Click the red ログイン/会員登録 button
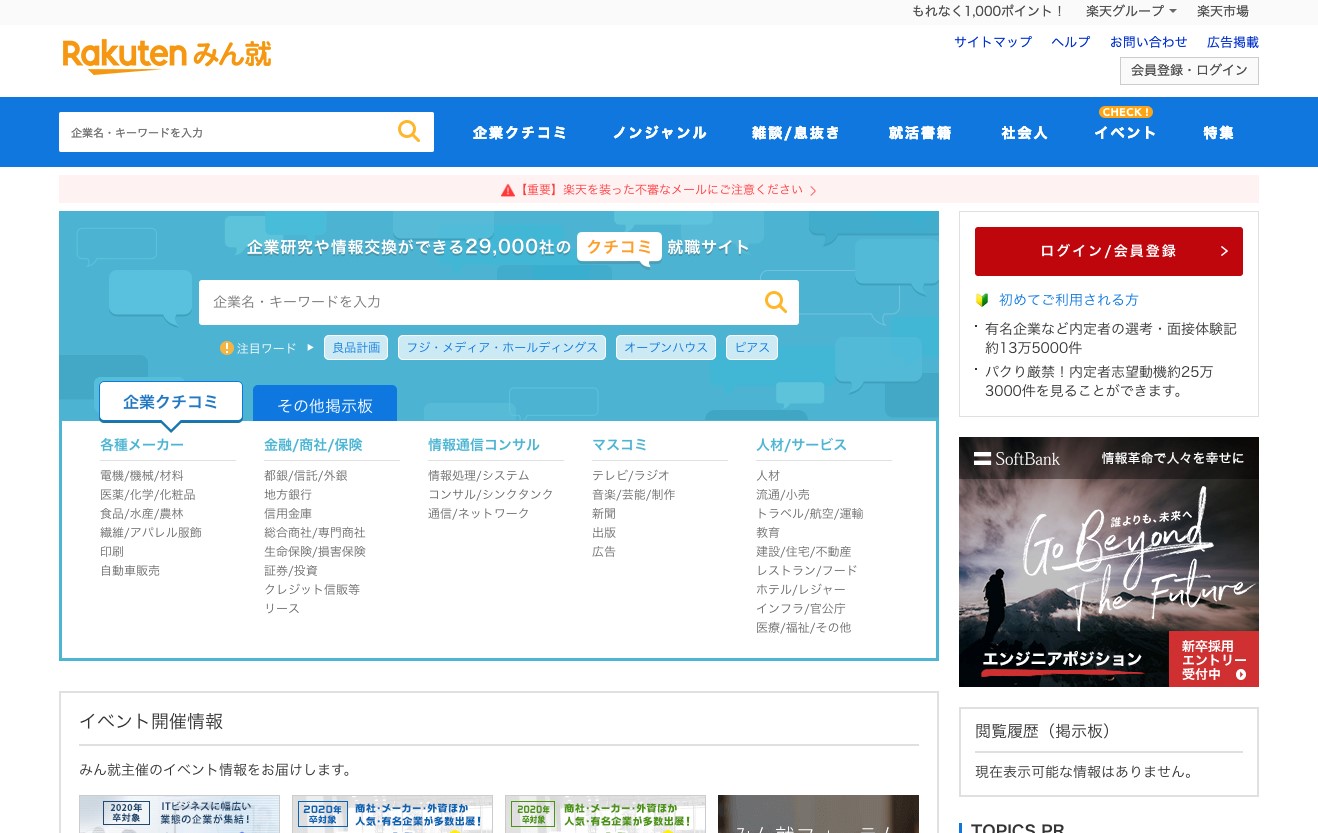Viewport: 1318px width, 833px height. (x=1109, y=251)
